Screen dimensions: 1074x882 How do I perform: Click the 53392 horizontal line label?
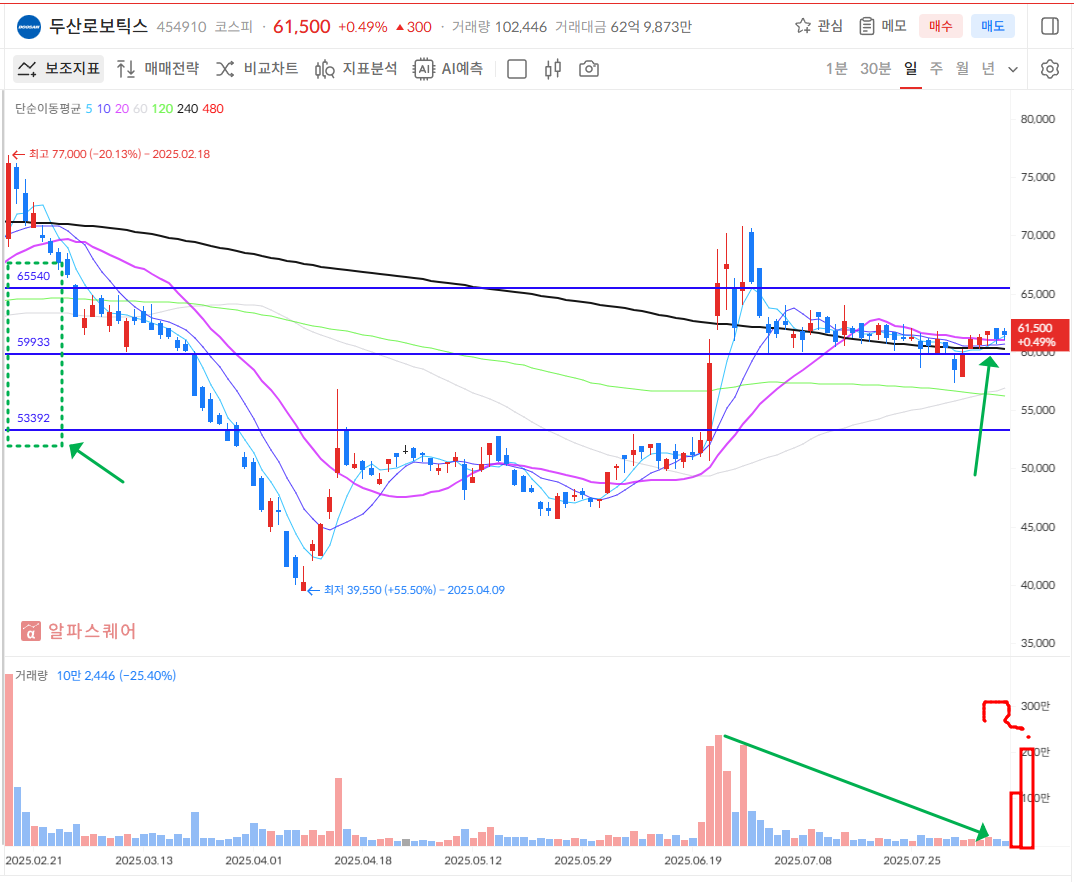pos(34,418)
